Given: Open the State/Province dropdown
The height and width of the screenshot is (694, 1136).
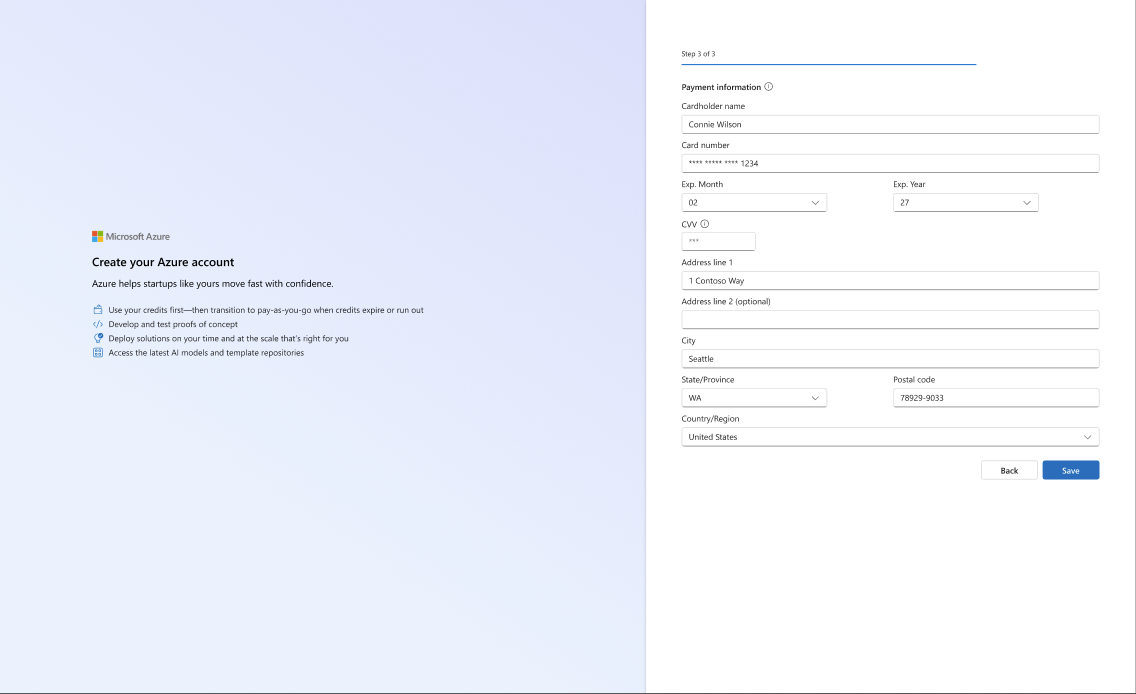Looking at the screenshot, I should [x=754, y=398].
